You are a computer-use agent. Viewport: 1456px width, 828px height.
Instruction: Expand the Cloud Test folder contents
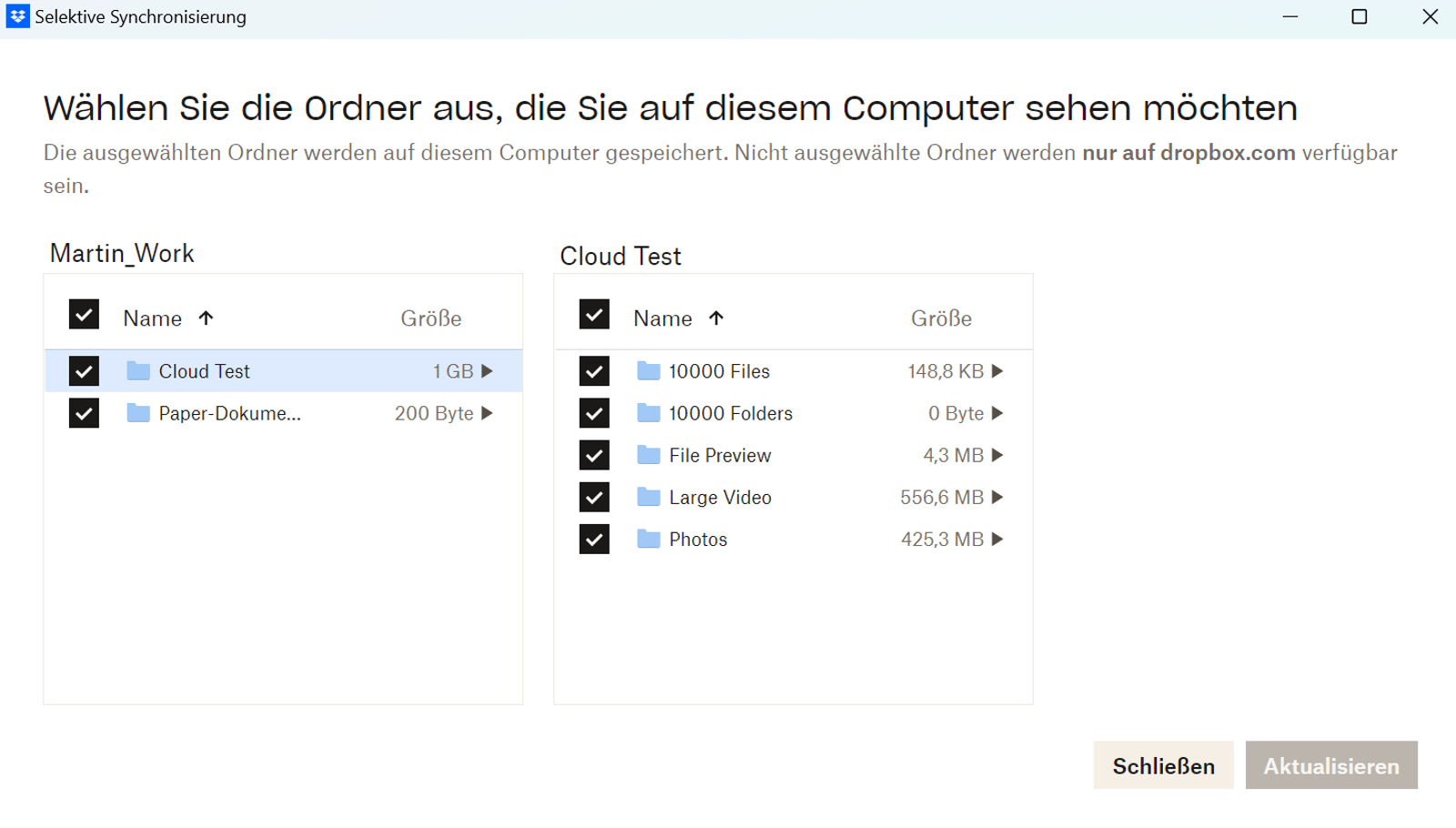pyautogui.click(x=488, y=370)
